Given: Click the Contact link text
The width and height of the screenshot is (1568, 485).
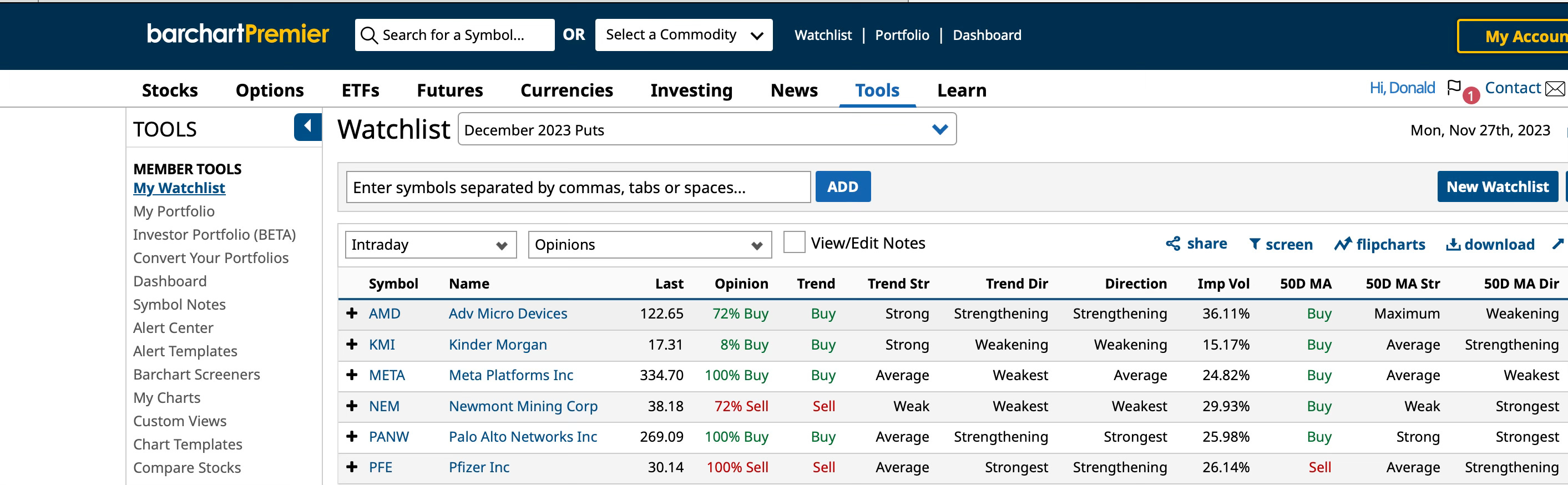Looking at the screenshot, I should 1512,88.
